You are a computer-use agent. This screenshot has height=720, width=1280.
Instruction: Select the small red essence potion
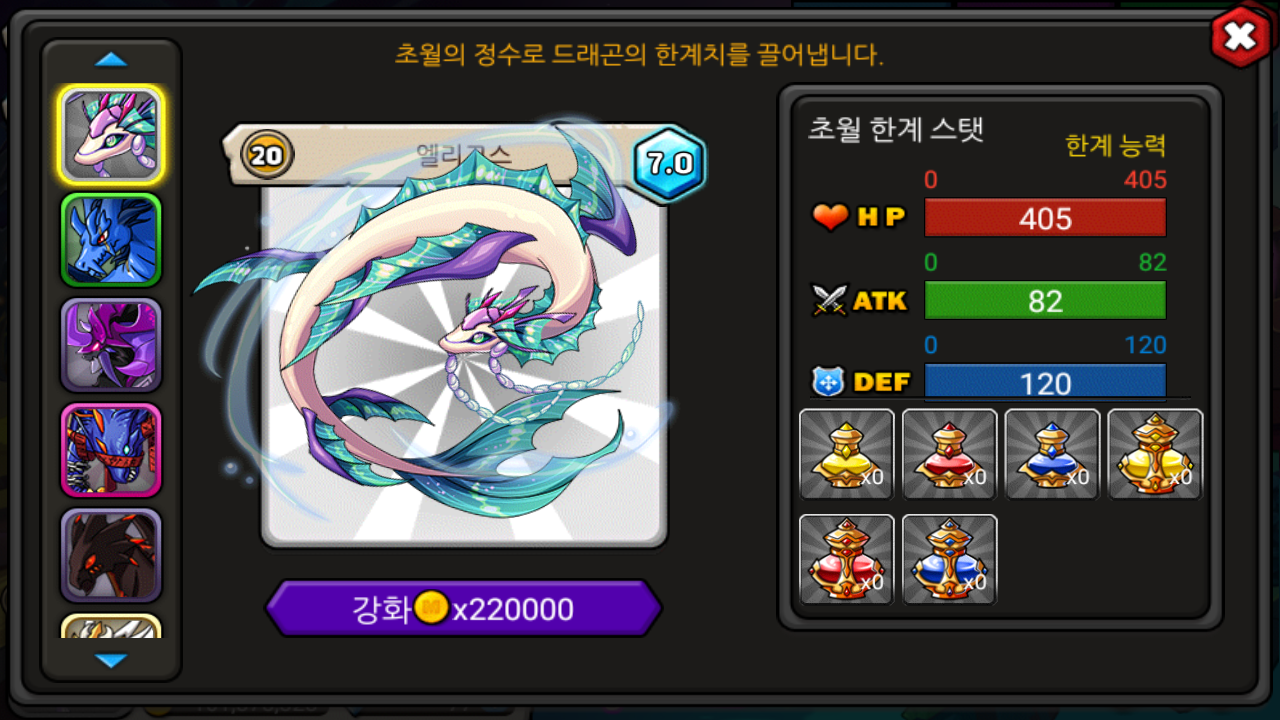[949, 454]
